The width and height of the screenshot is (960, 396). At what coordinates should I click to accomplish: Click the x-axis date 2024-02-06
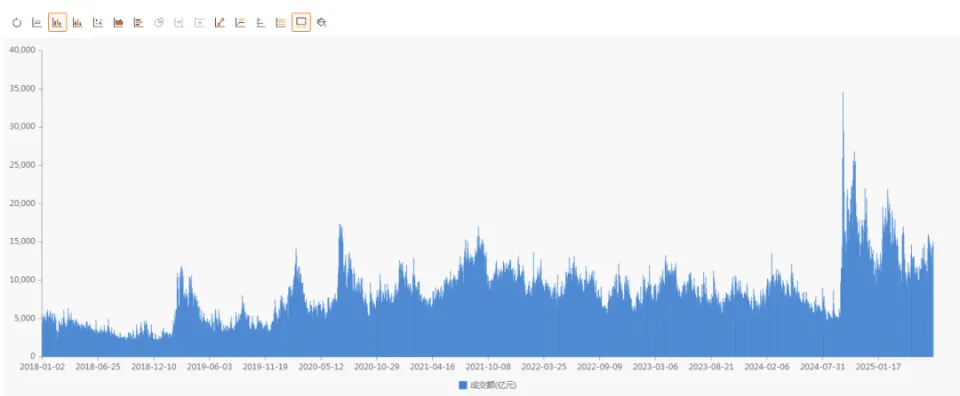coord(767,367)
